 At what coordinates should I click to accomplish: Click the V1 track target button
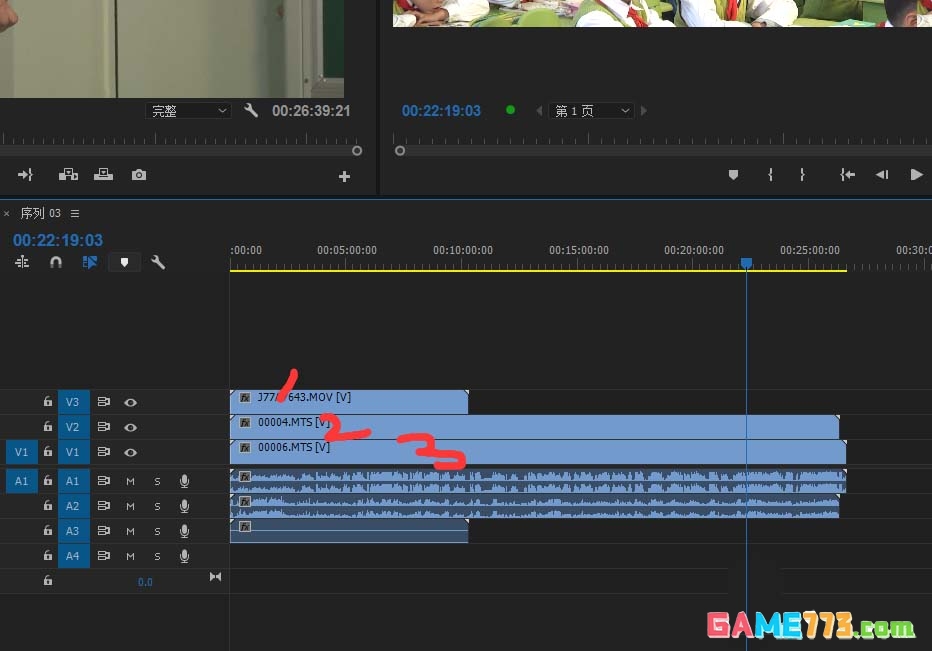click(74, 452)
